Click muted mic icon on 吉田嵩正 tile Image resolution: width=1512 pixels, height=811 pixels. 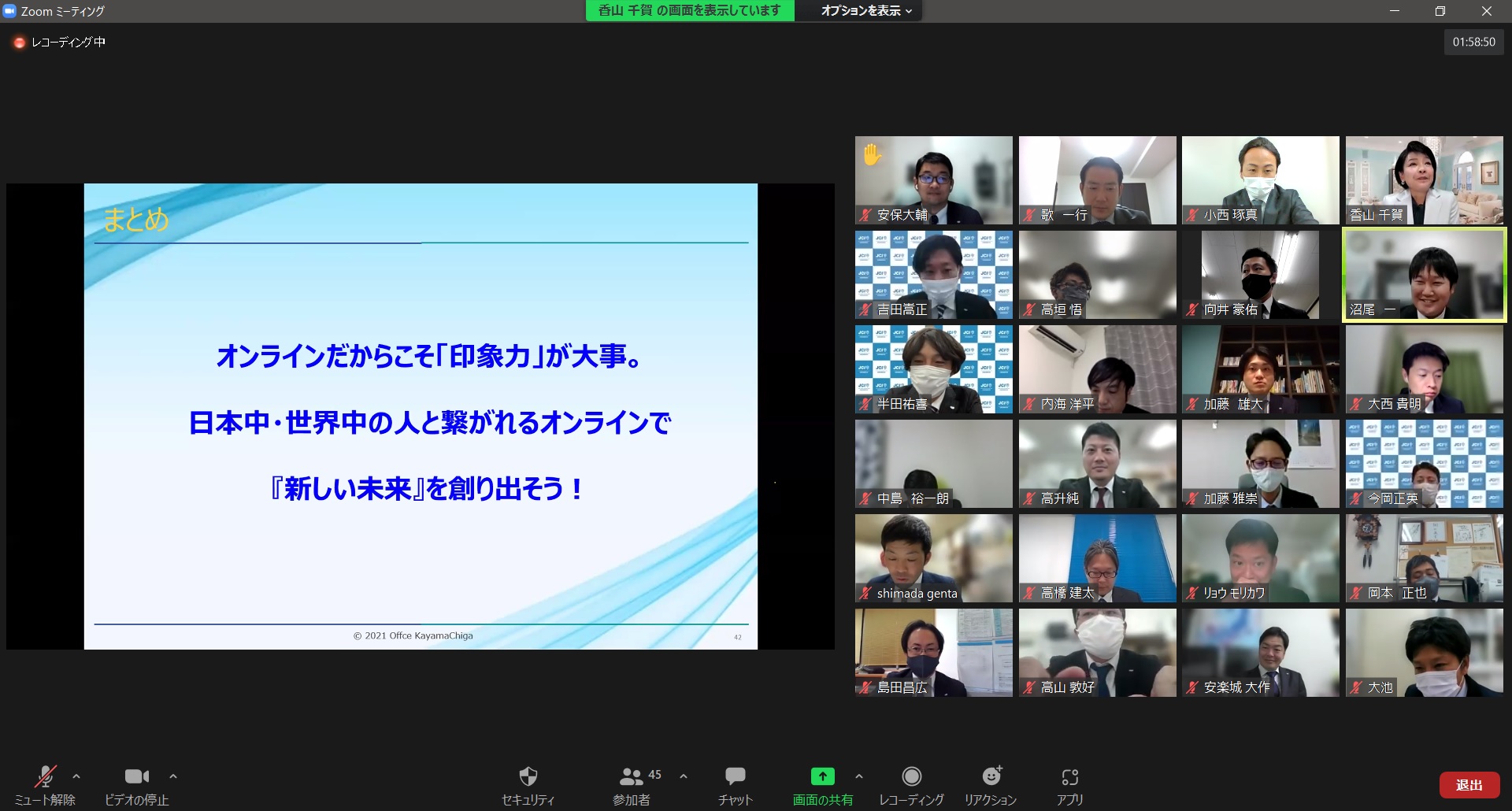coord(865,309)
